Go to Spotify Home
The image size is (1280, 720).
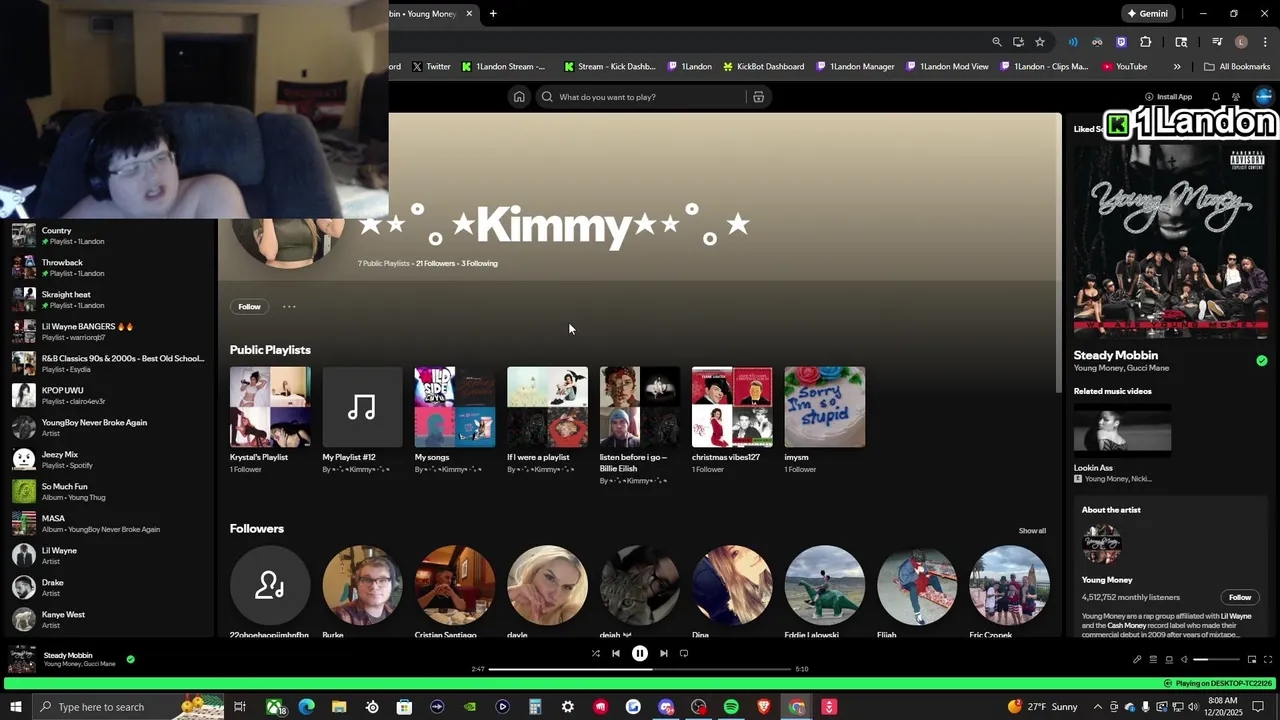[x=519, y=97]
